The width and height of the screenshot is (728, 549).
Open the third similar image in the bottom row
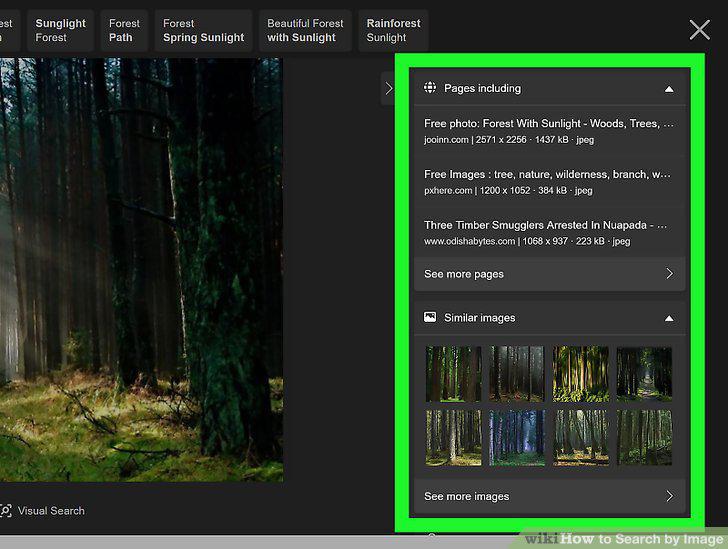(x=580, y=438)
